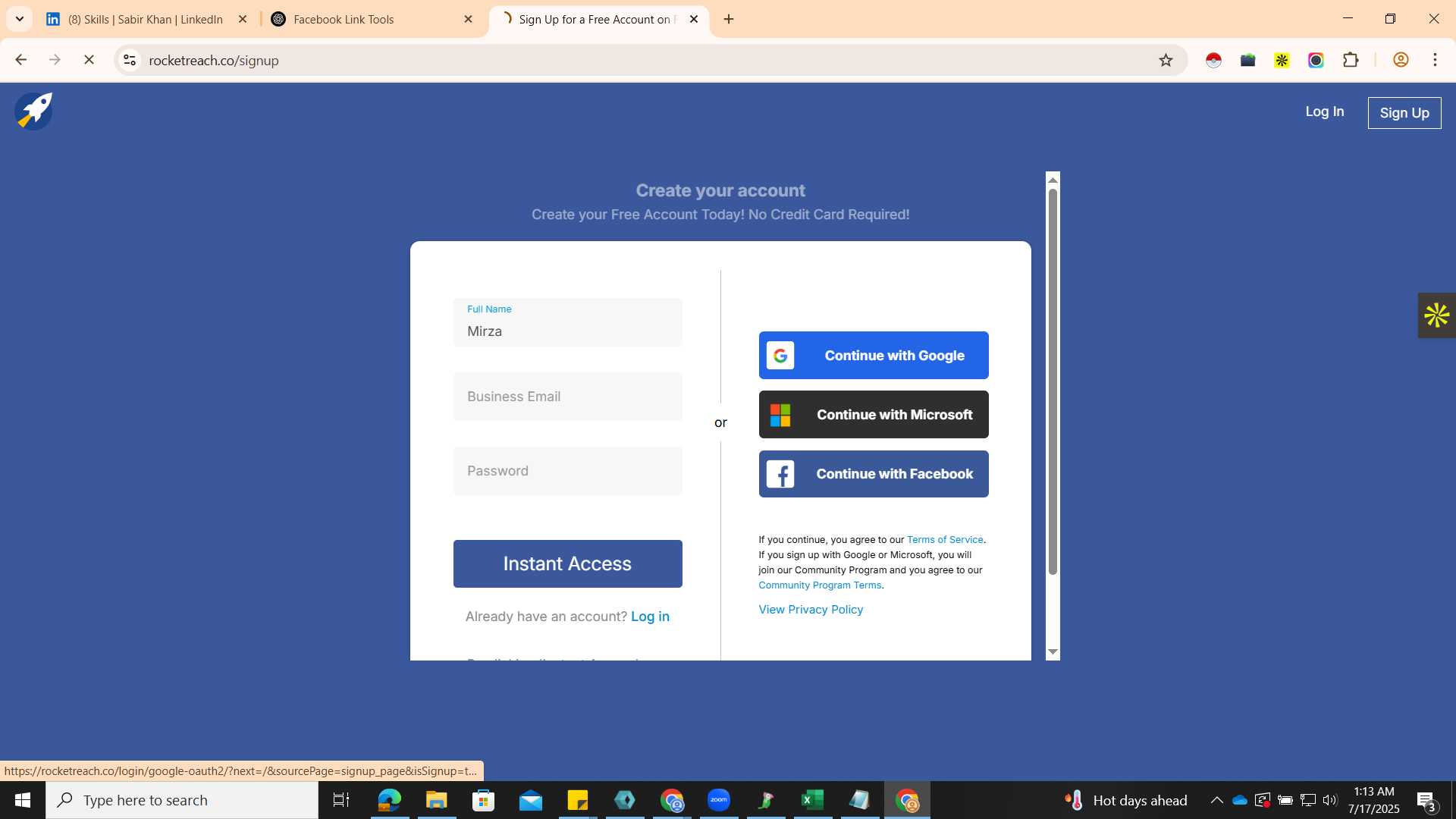Select the Sign Up for a Free Account tab
The width and height of the screenshot is (1456, 819).
[595, 19]
